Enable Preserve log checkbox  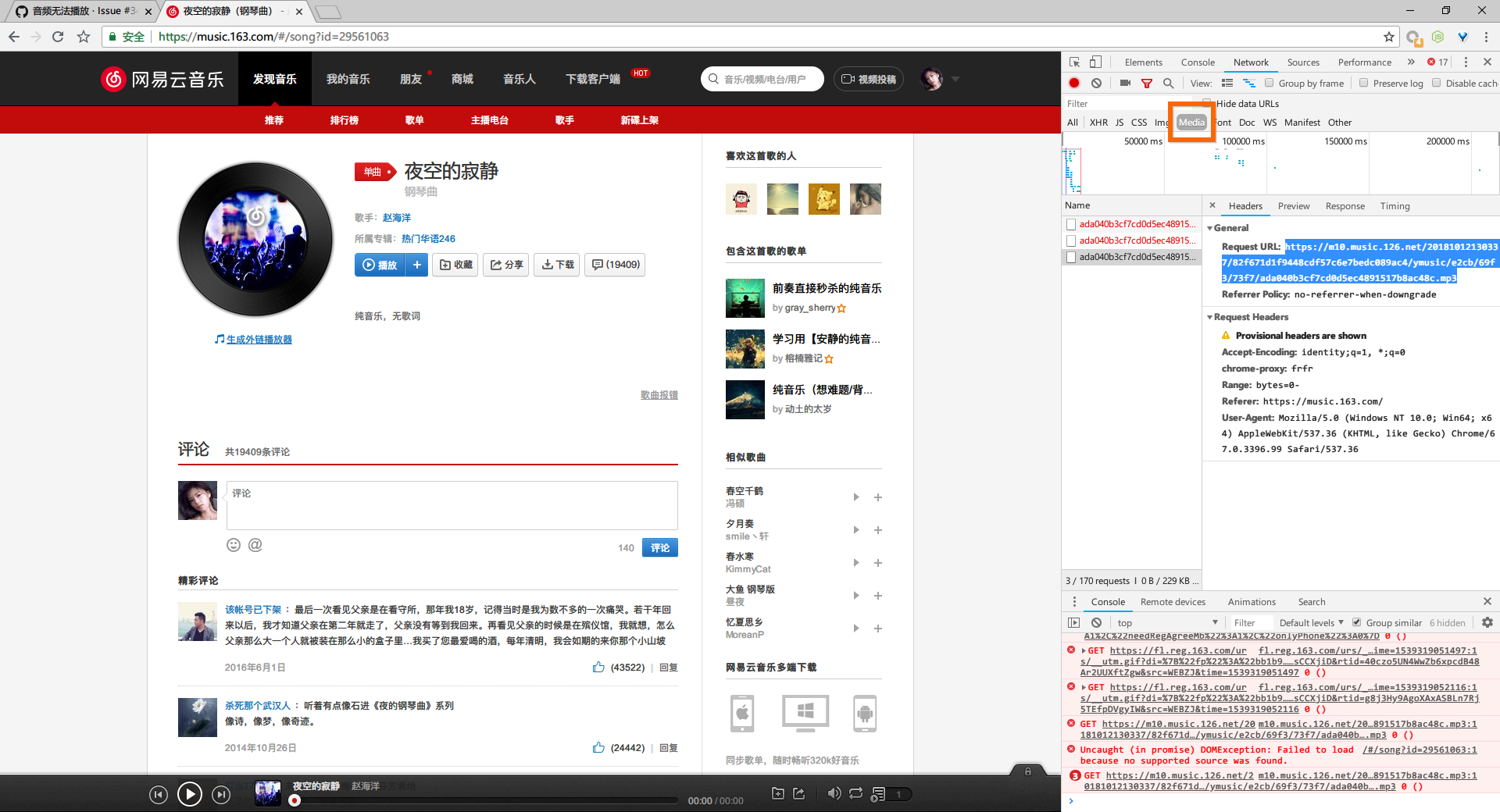(x=1363, y=83)
